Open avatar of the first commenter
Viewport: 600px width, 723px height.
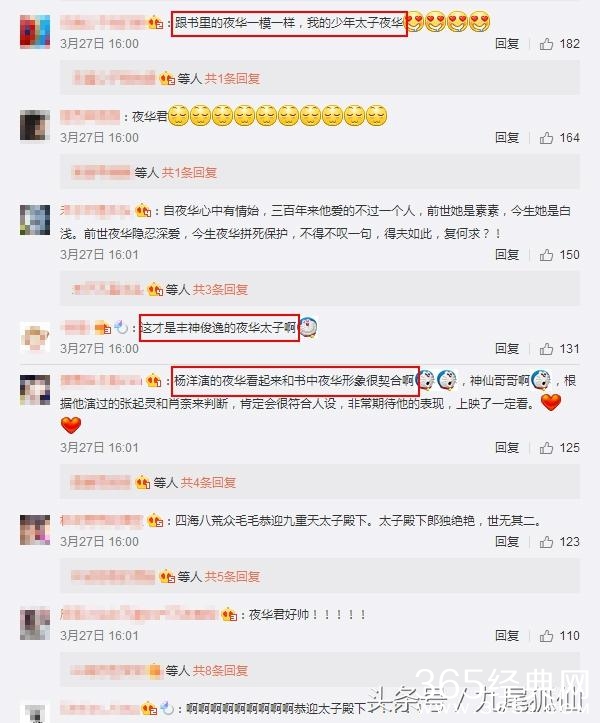[35, 31]
